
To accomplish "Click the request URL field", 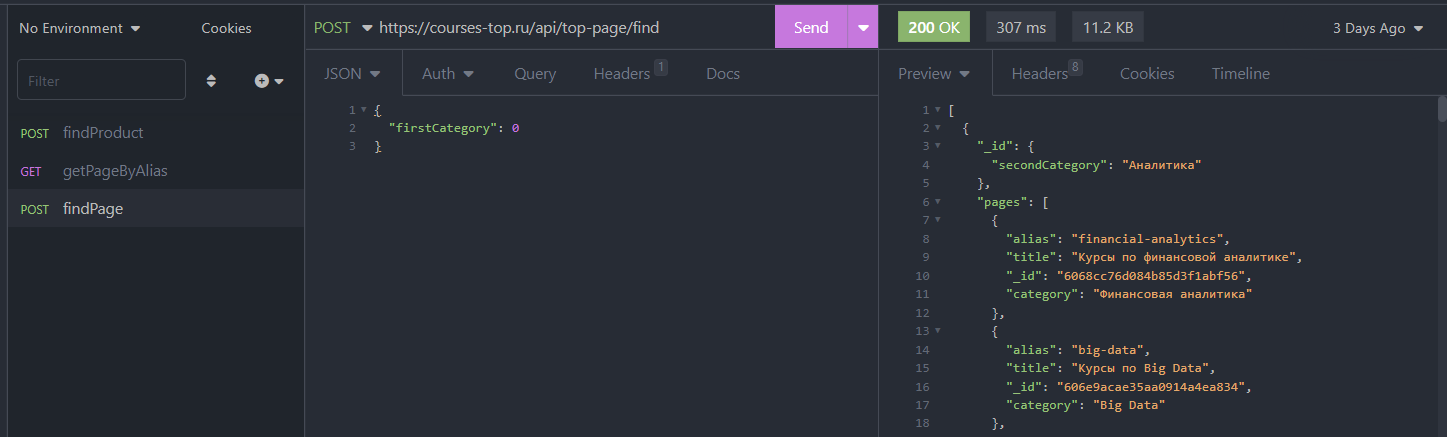I will [x=572, y=28].
